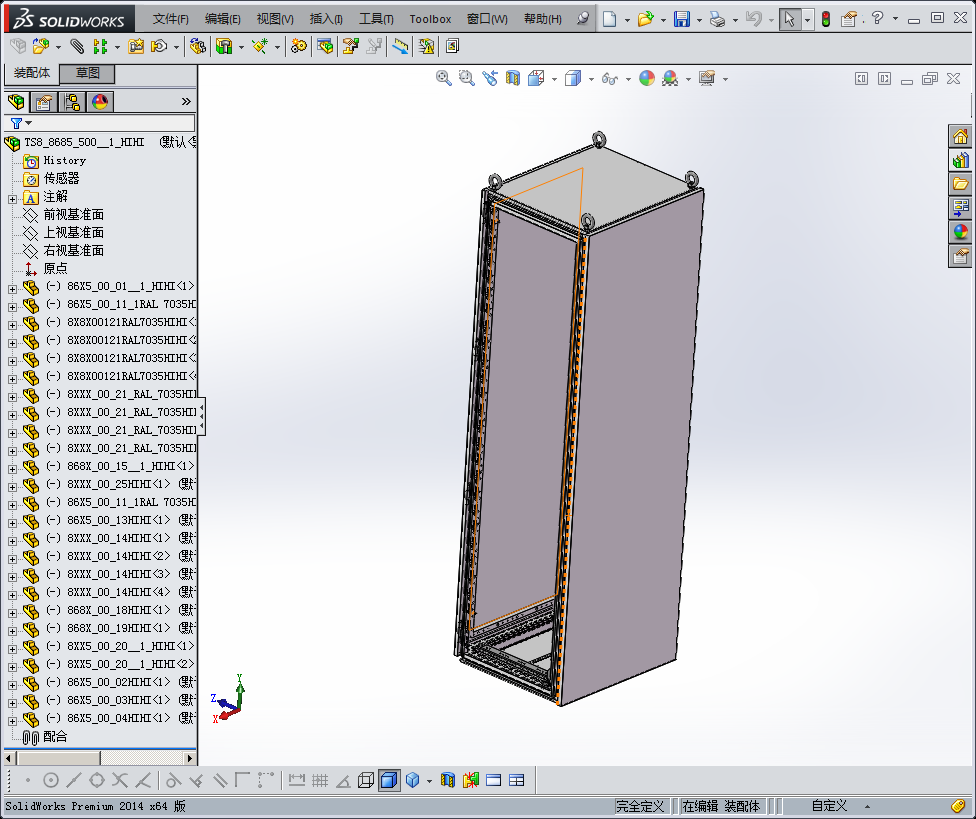The height and width of the screenshot is (819, 976).
Task: Toggle wireframe box display icon
Action: (366, 781)
